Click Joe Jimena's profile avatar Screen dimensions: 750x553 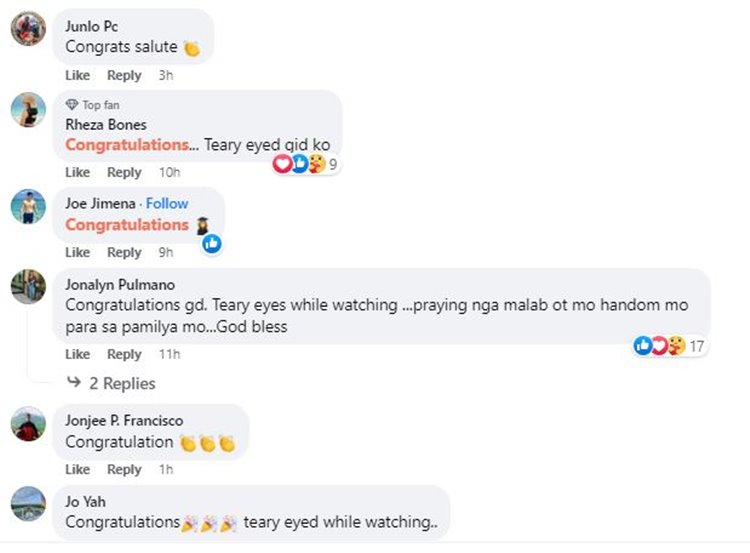(x=28, y=206)
